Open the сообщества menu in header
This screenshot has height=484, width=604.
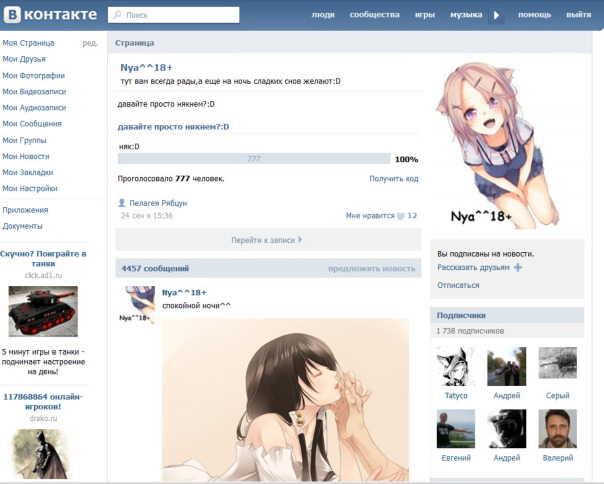[374, 15]
